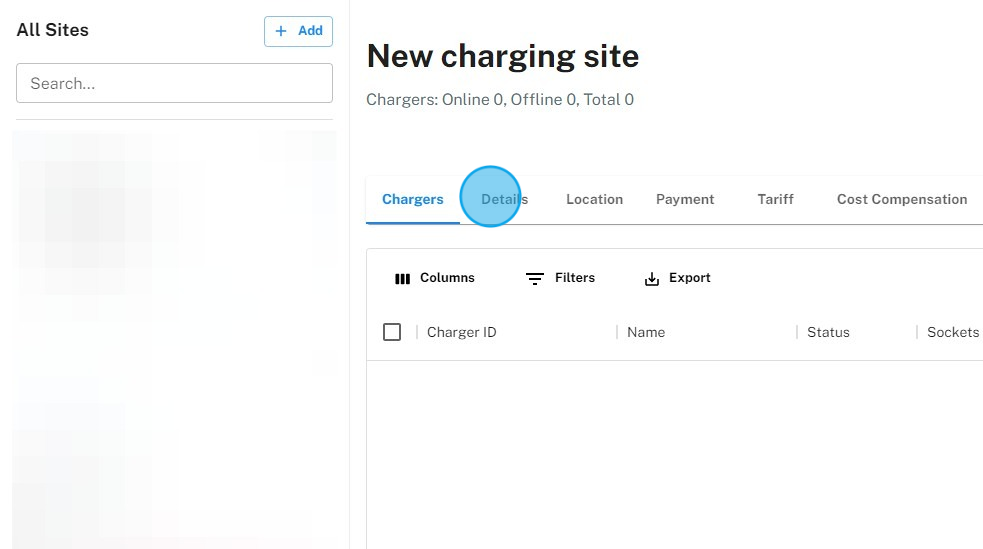Click the Name column header
The image size is (983, 549).
pyautogui.click(x=646, y=332)
